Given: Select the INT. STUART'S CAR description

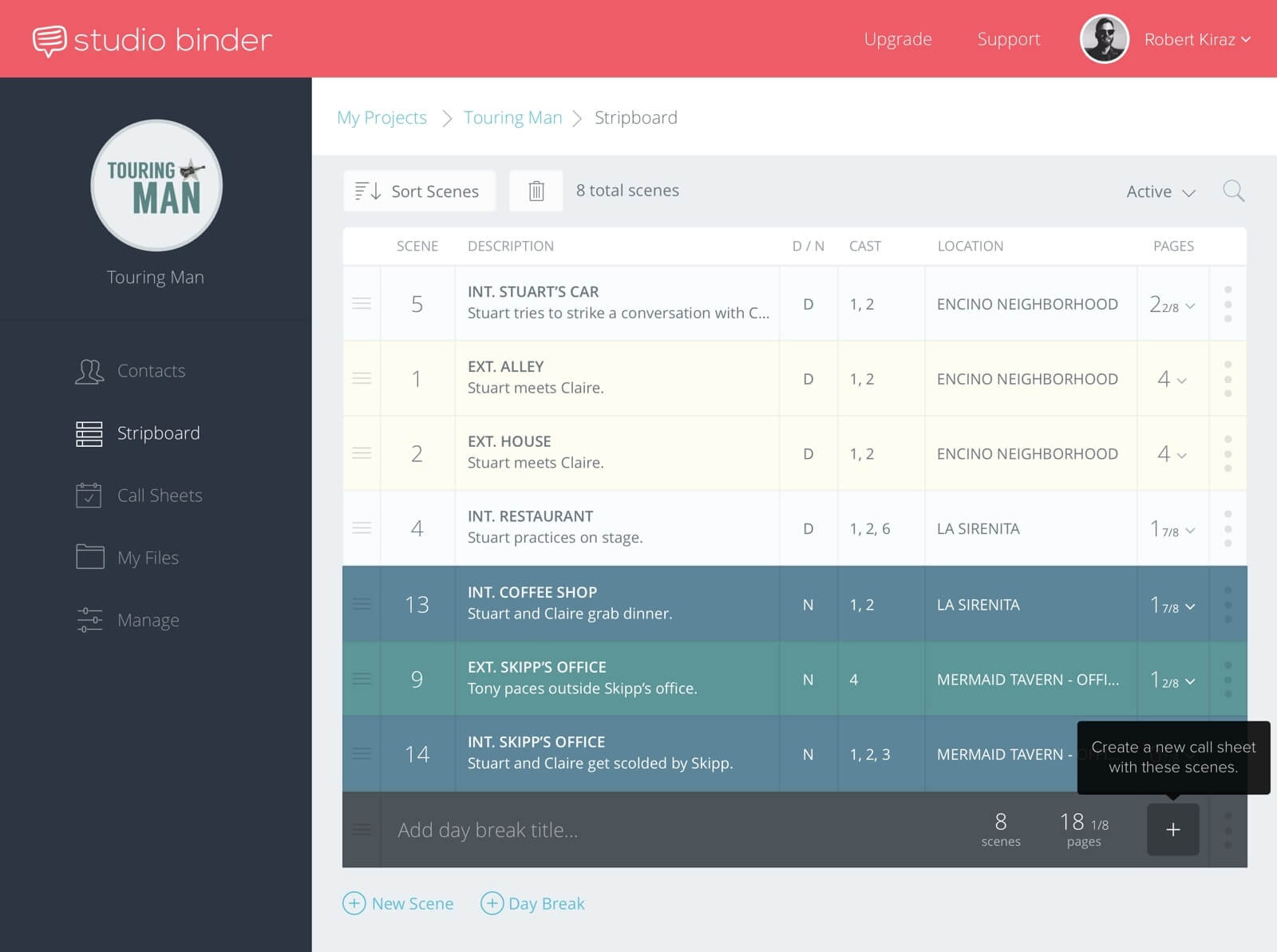Looking at the screenshot, I should pyautogui.click(x=618, y=302).
